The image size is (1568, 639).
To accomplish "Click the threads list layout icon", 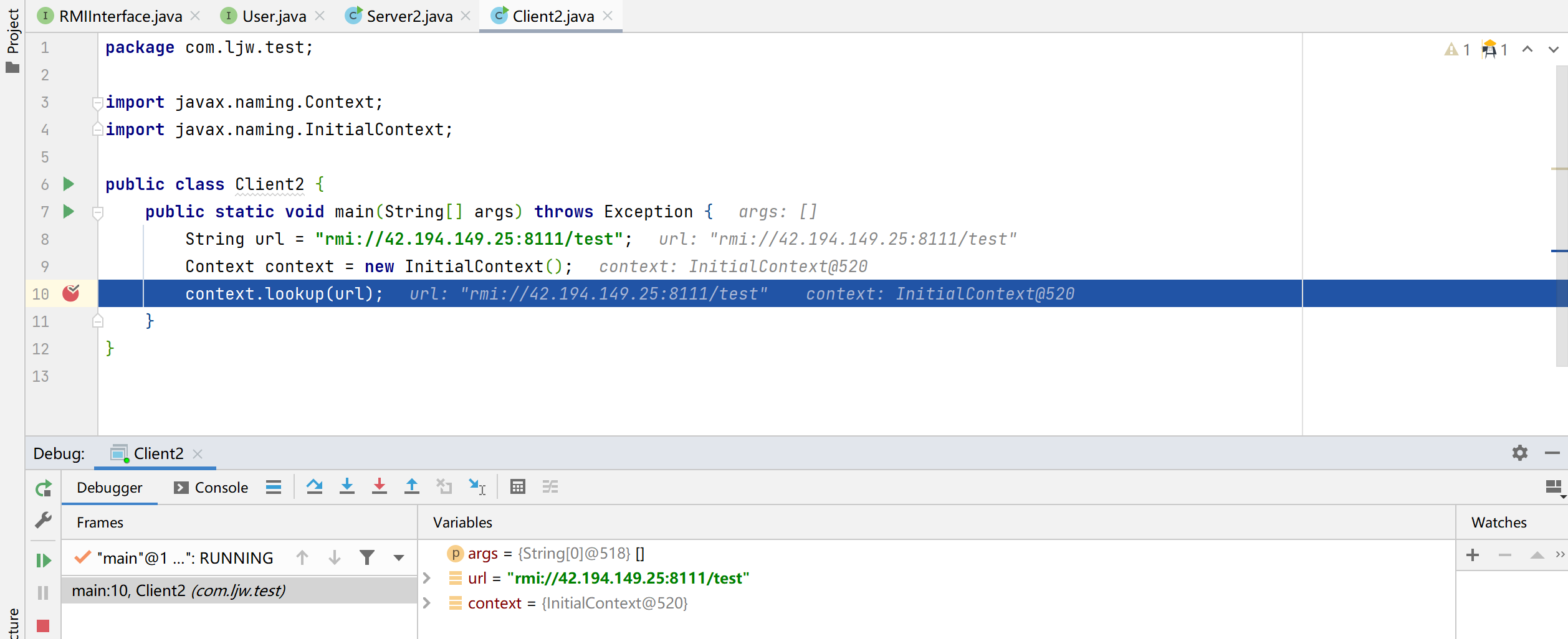I will tap(274, 487).
